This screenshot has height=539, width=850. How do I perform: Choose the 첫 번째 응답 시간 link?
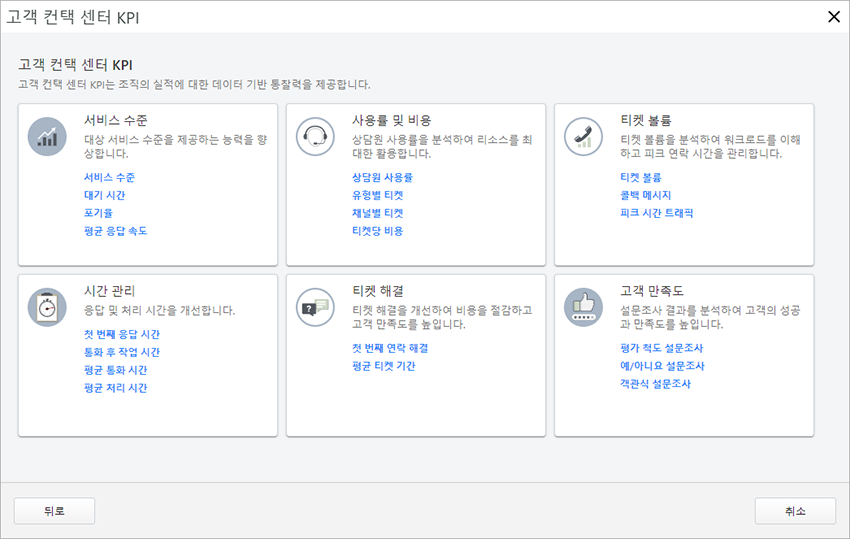click(x=121, y=334)
